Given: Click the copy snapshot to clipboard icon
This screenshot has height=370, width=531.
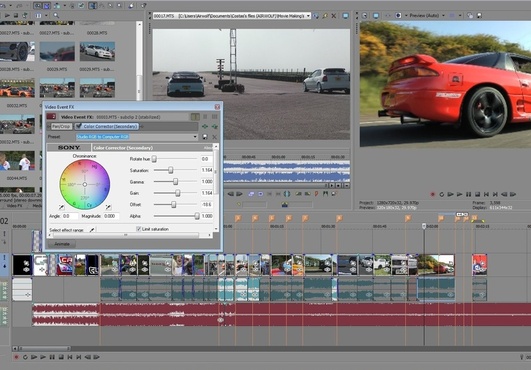Looking at the screenshot, I should coord(470,16).
